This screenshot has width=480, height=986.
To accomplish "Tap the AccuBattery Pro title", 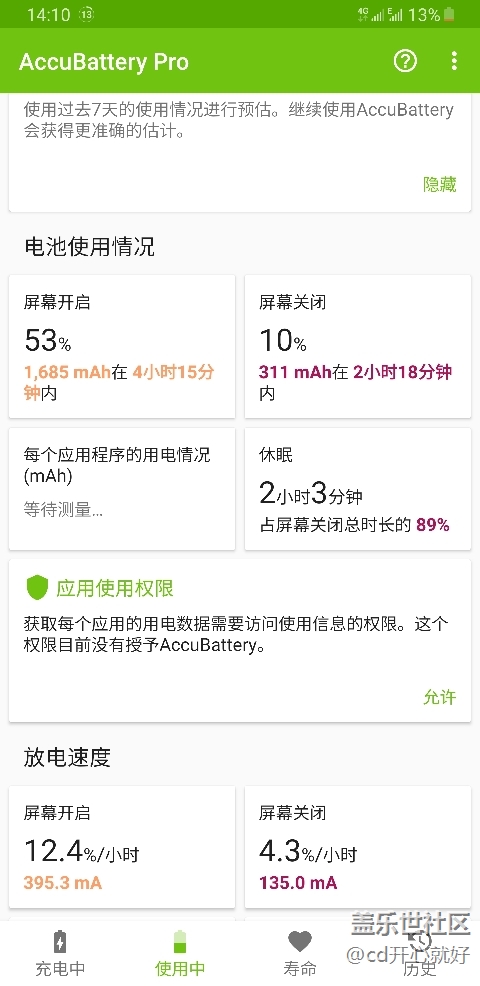I will [104, 62].
